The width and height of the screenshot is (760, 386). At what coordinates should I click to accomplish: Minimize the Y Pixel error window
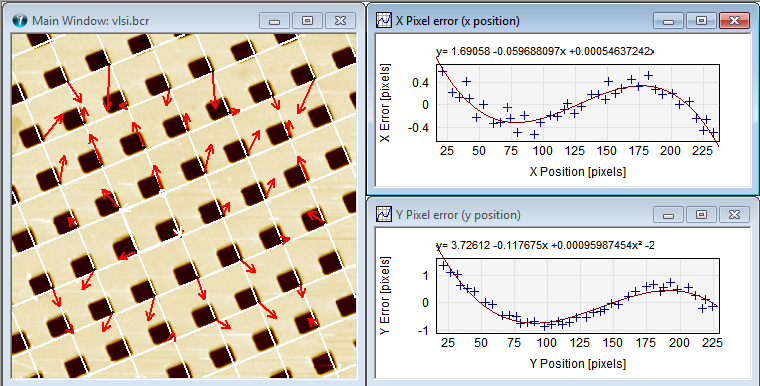[x=668, y=214]
